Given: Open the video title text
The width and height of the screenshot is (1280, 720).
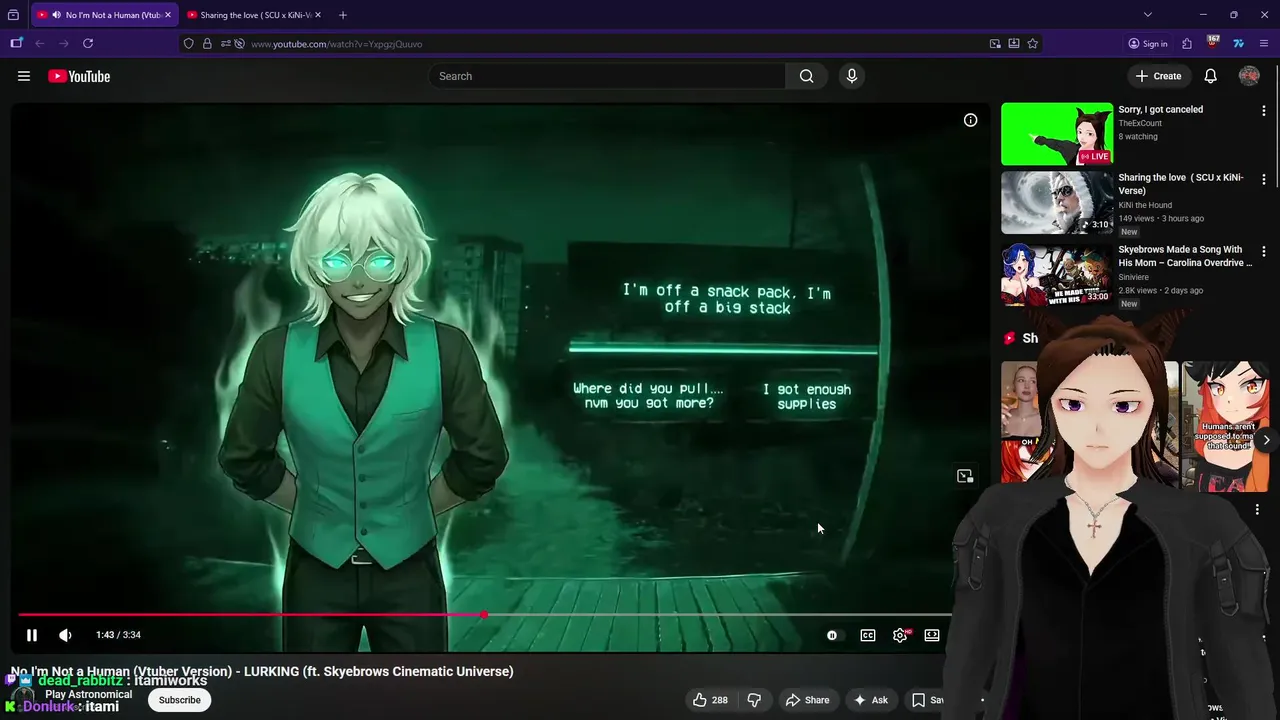Looking at the screenshot, I should [x=262, y=672].
